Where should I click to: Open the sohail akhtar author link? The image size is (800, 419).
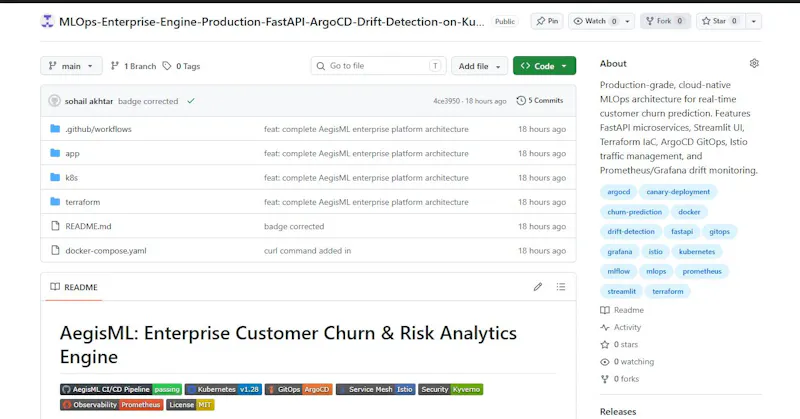point(89,101)
